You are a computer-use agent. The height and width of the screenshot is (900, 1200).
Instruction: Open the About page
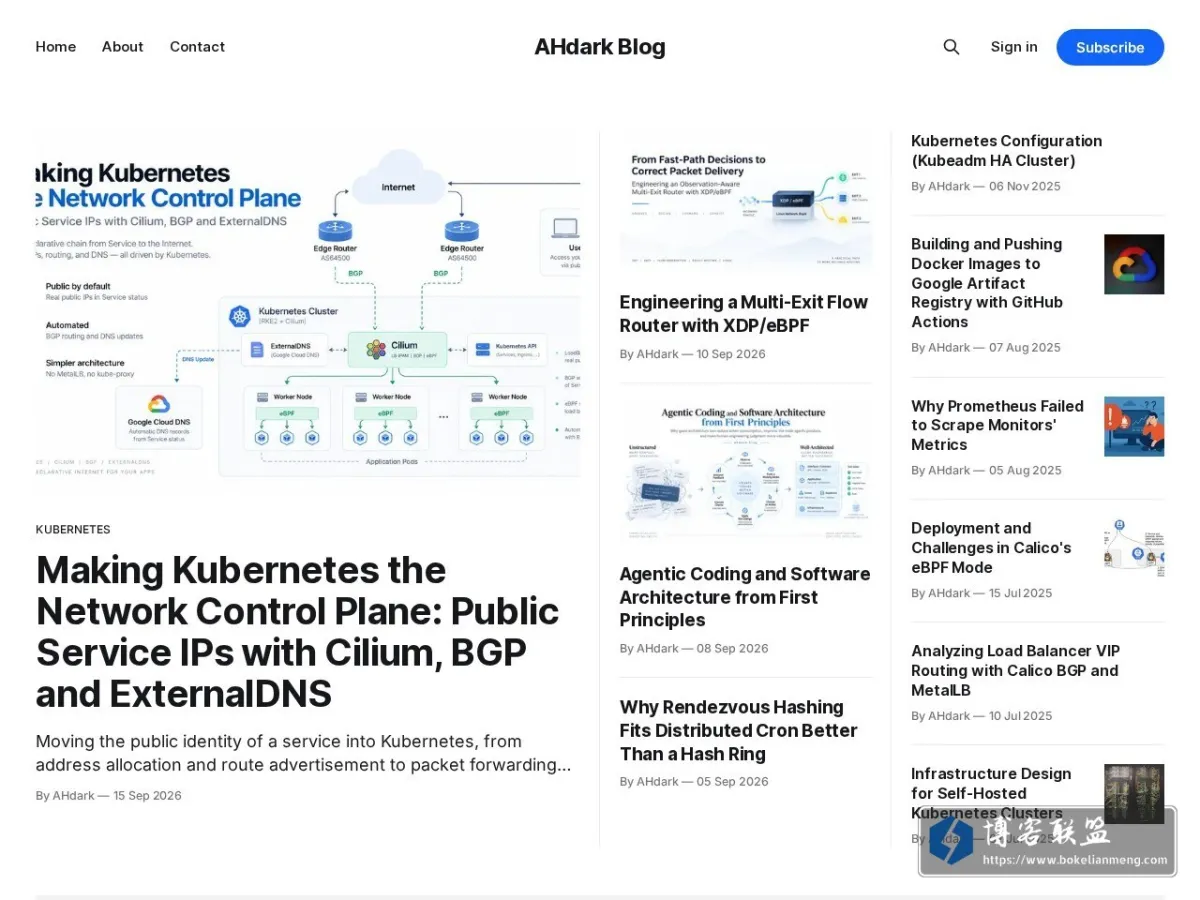click(123, 47)
